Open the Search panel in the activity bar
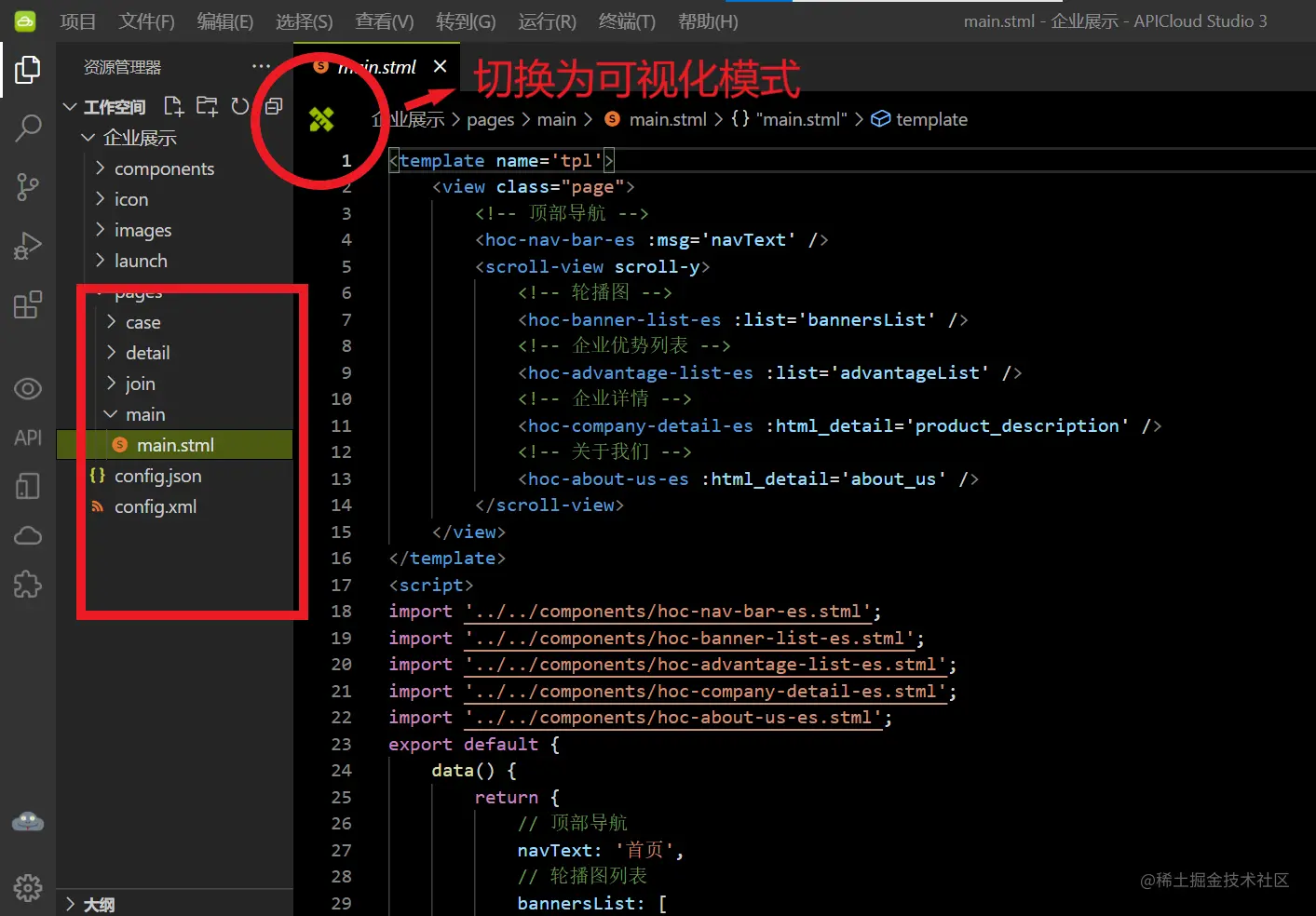This screenshot has height=916, width=1316. [27, 128]
